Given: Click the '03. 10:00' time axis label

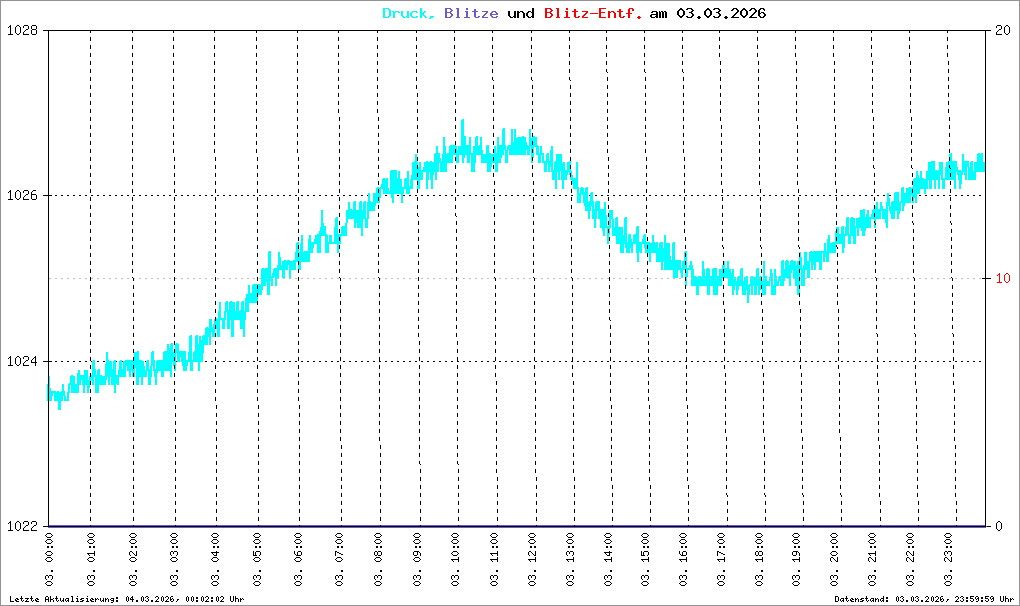Looking at the screenshot, I should coord(455,560).
